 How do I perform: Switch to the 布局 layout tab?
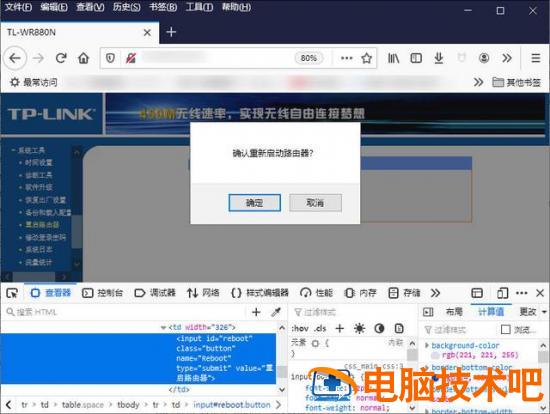coord(454,312)
